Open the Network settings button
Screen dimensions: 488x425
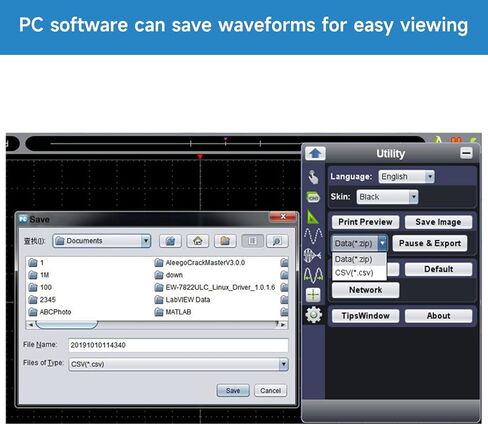[365, 290]
